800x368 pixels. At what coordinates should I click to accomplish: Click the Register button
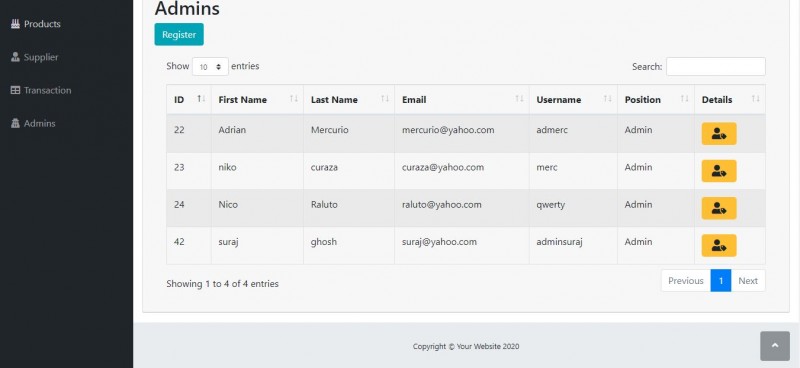click(x=179, y=35)
